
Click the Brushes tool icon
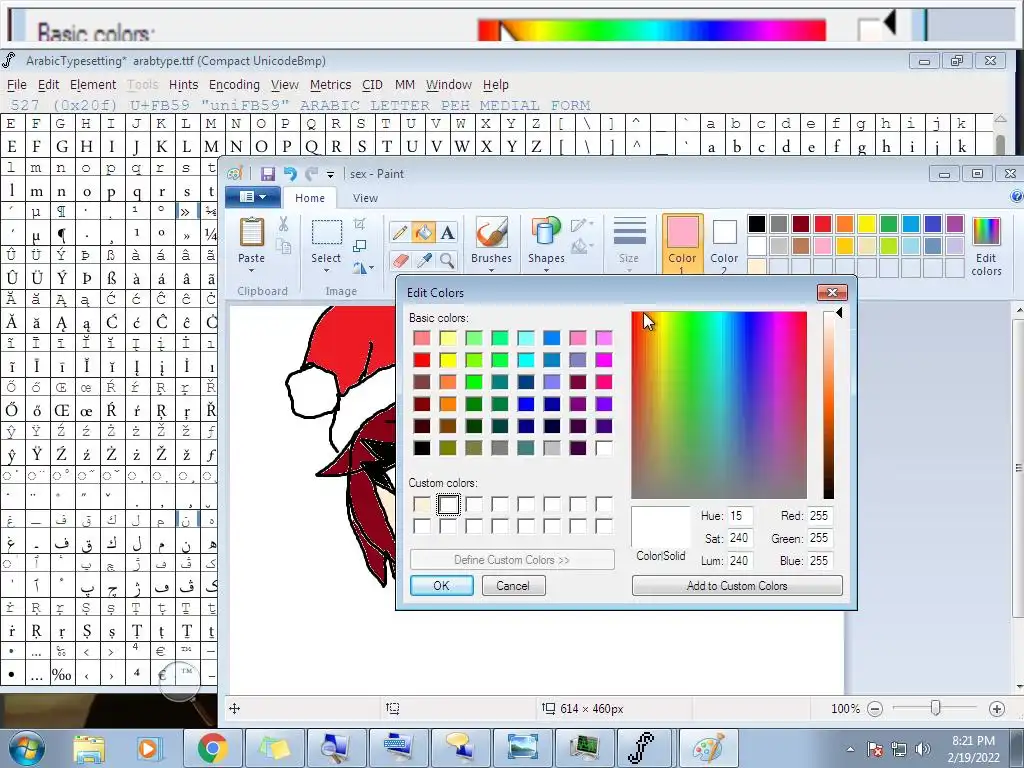(x=491, y=233)
